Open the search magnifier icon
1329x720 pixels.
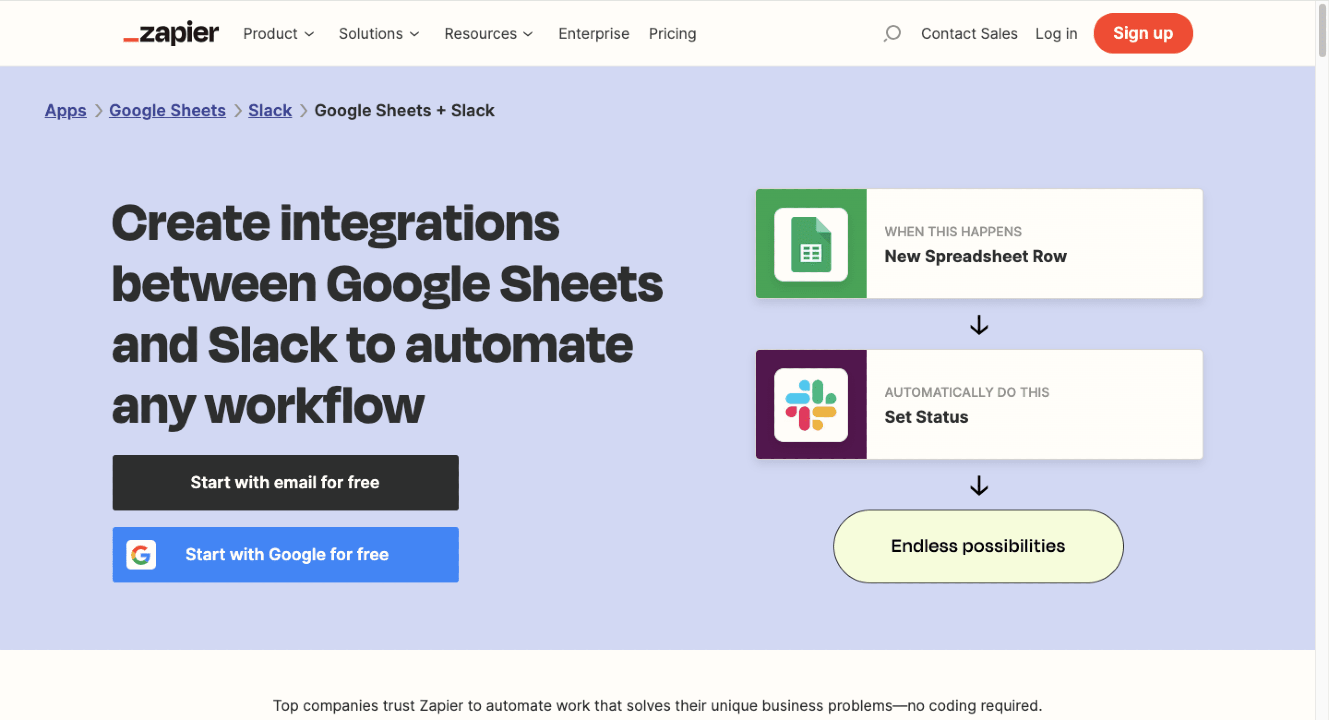[892, 34]
